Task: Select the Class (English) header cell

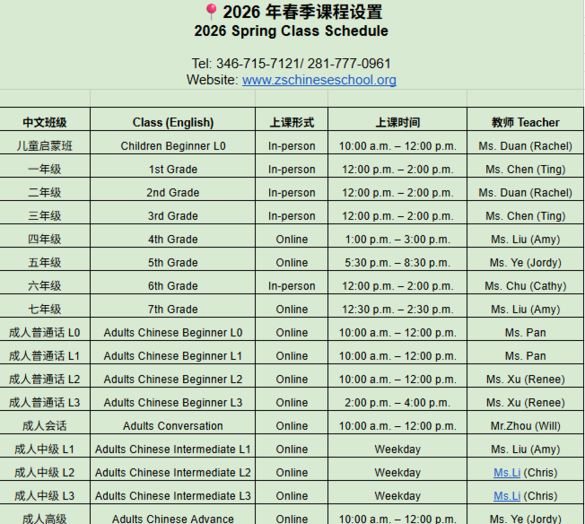Action: click(x=173, y=119)
